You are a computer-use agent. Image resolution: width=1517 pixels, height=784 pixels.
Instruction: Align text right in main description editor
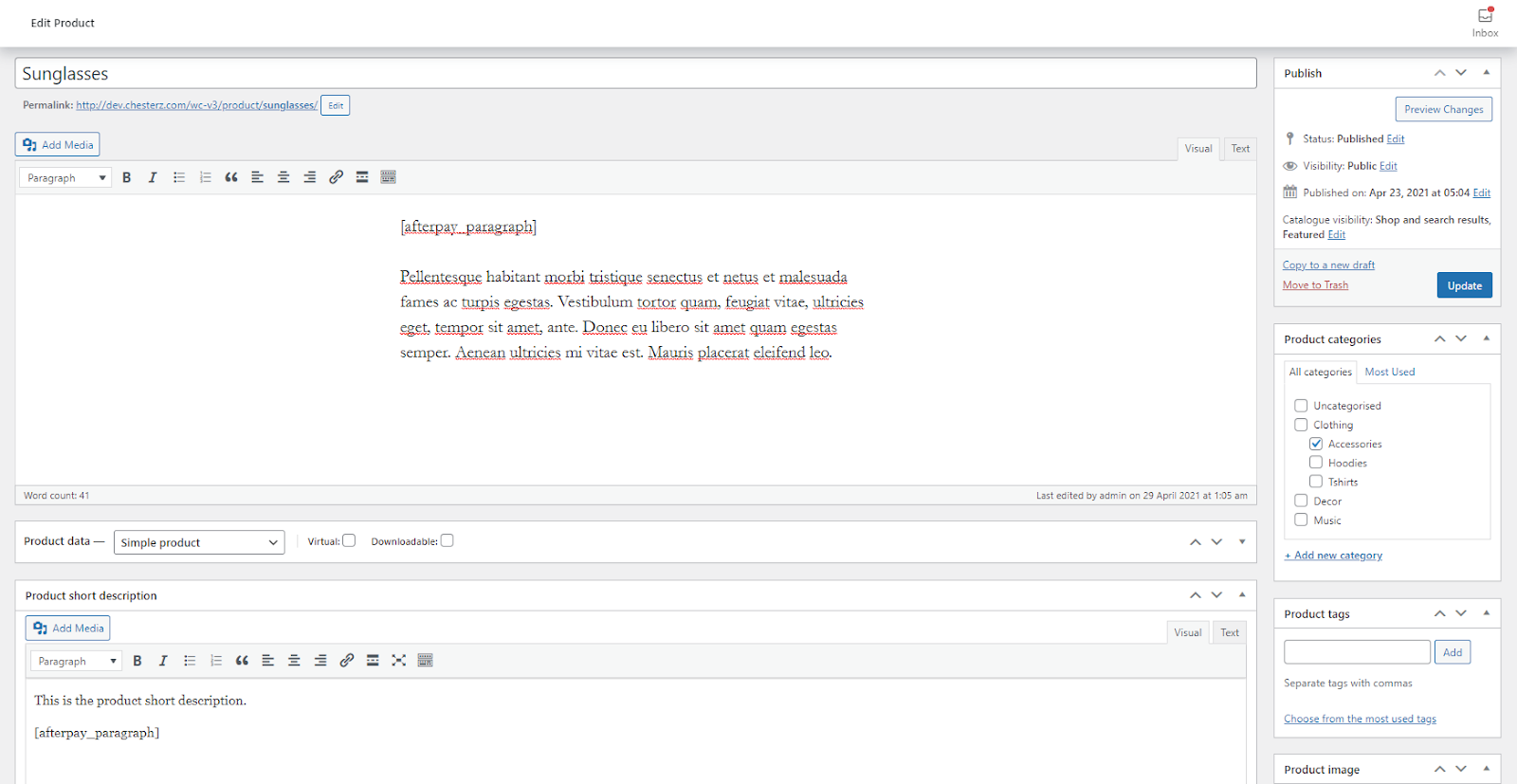[309, 177]
